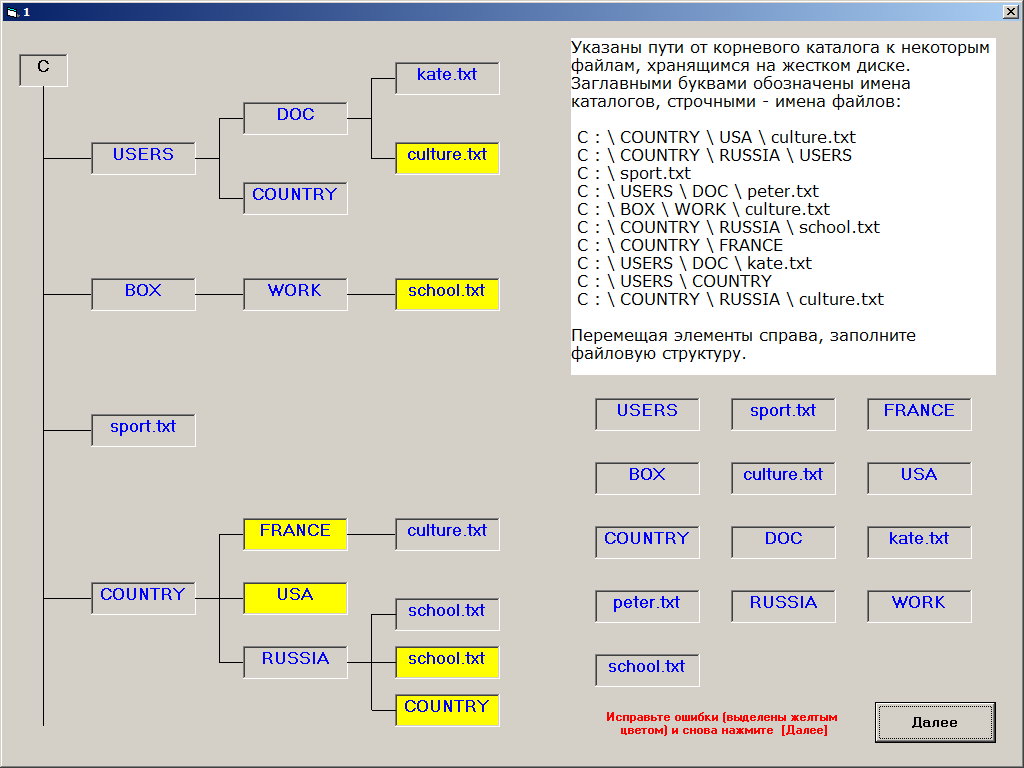The width and height of the screenshot is (1024, 768).
Task: Select culture.txt attached to the FRANCE node
Action: (x=447, y=534)
